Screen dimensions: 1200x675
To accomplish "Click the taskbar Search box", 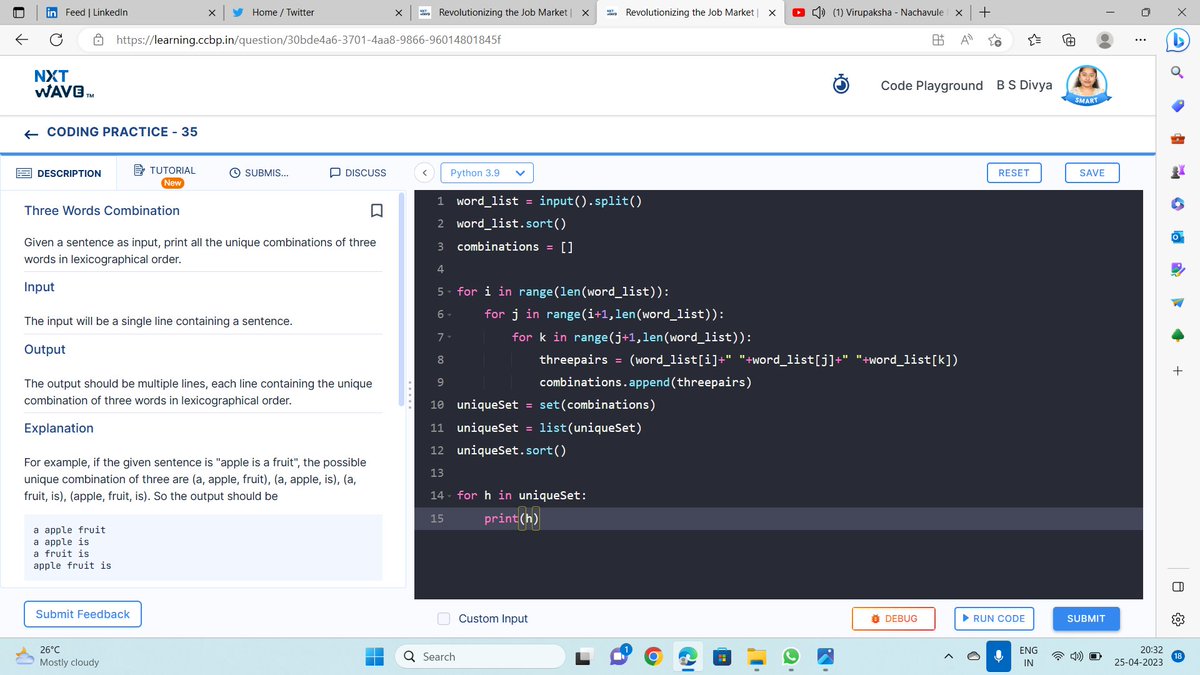I will [479, 657].
